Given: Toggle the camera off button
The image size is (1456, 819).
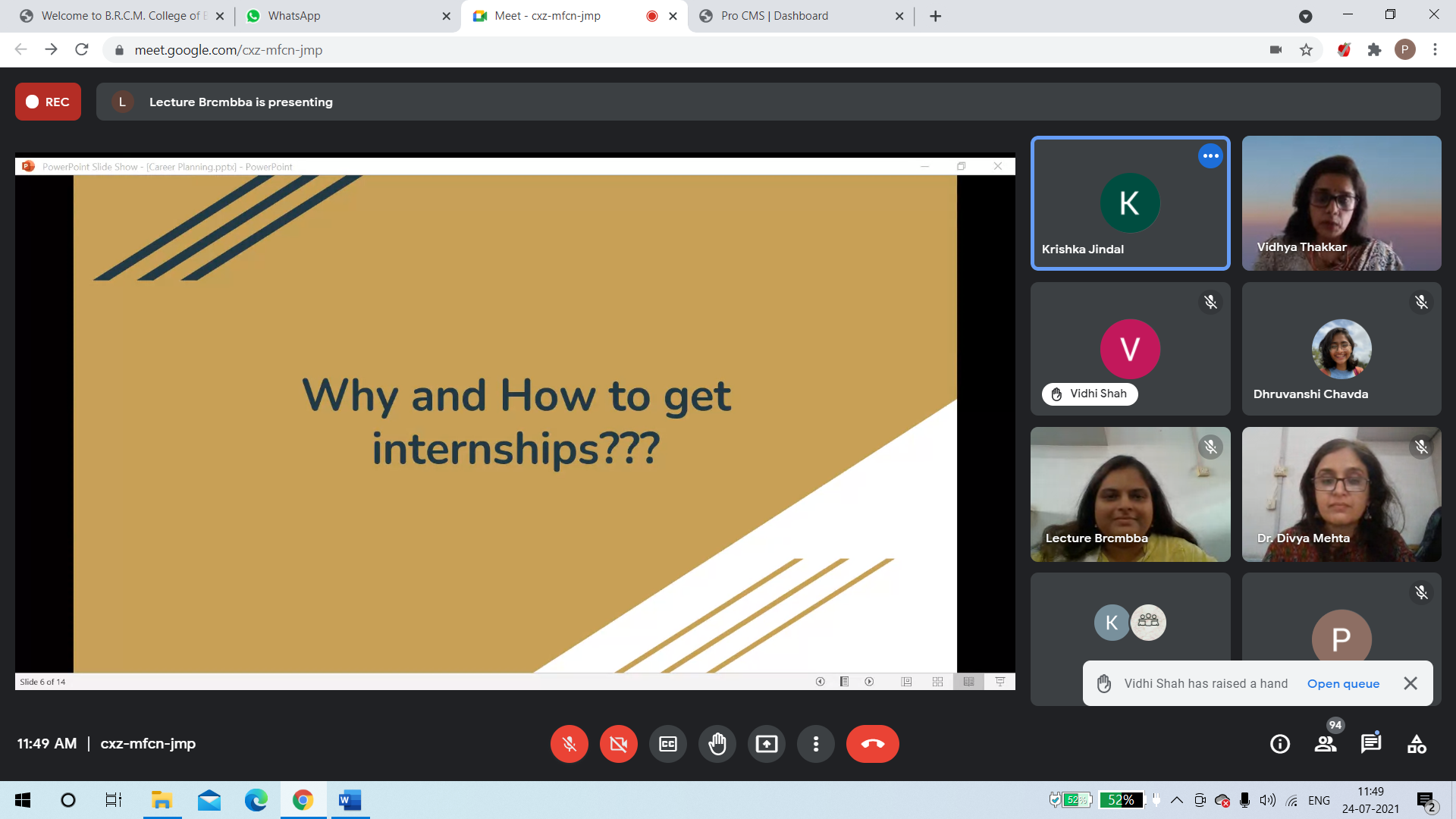Looking at the screenshot, I should tap(618, 744).
